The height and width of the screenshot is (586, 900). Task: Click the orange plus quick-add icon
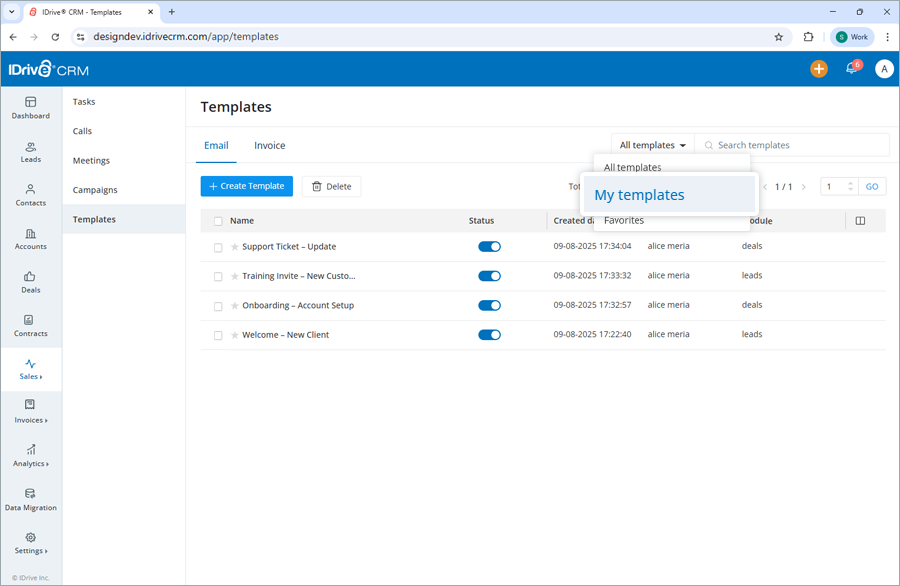click(819, 68)
